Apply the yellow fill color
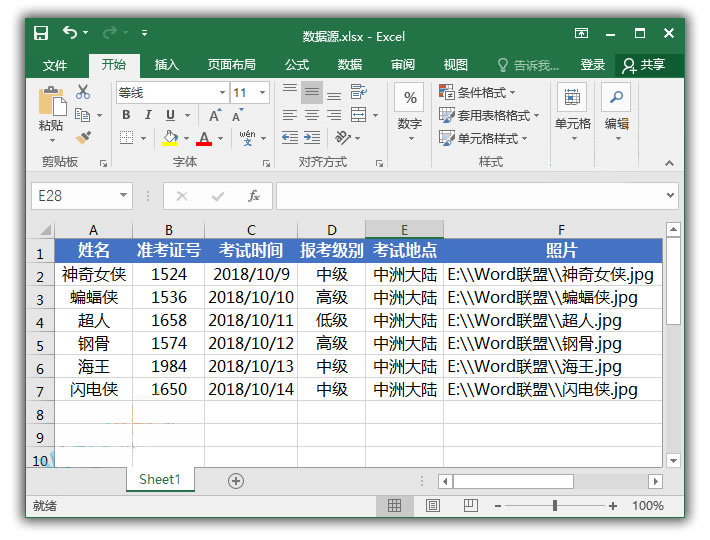 (x=170, y=138)
